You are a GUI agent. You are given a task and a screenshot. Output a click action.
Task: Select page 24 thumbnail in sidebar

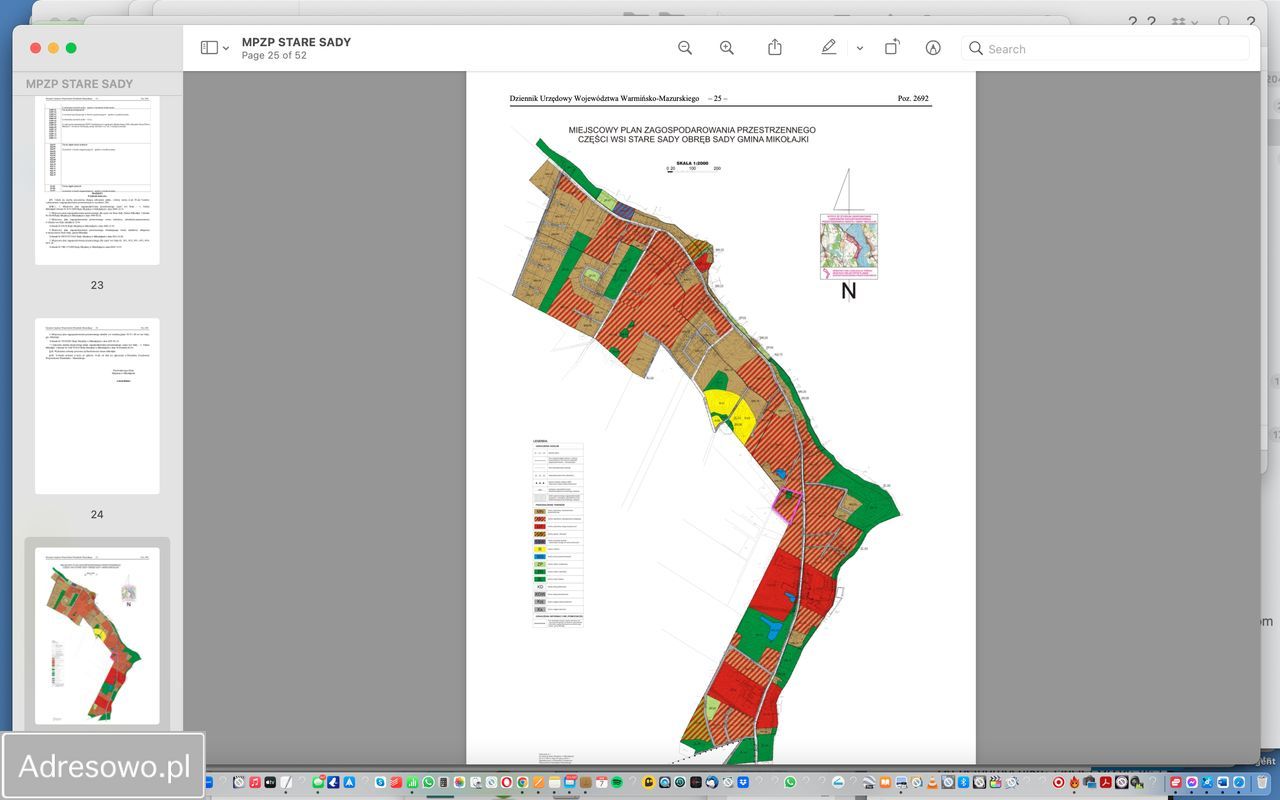click(97, 406)
